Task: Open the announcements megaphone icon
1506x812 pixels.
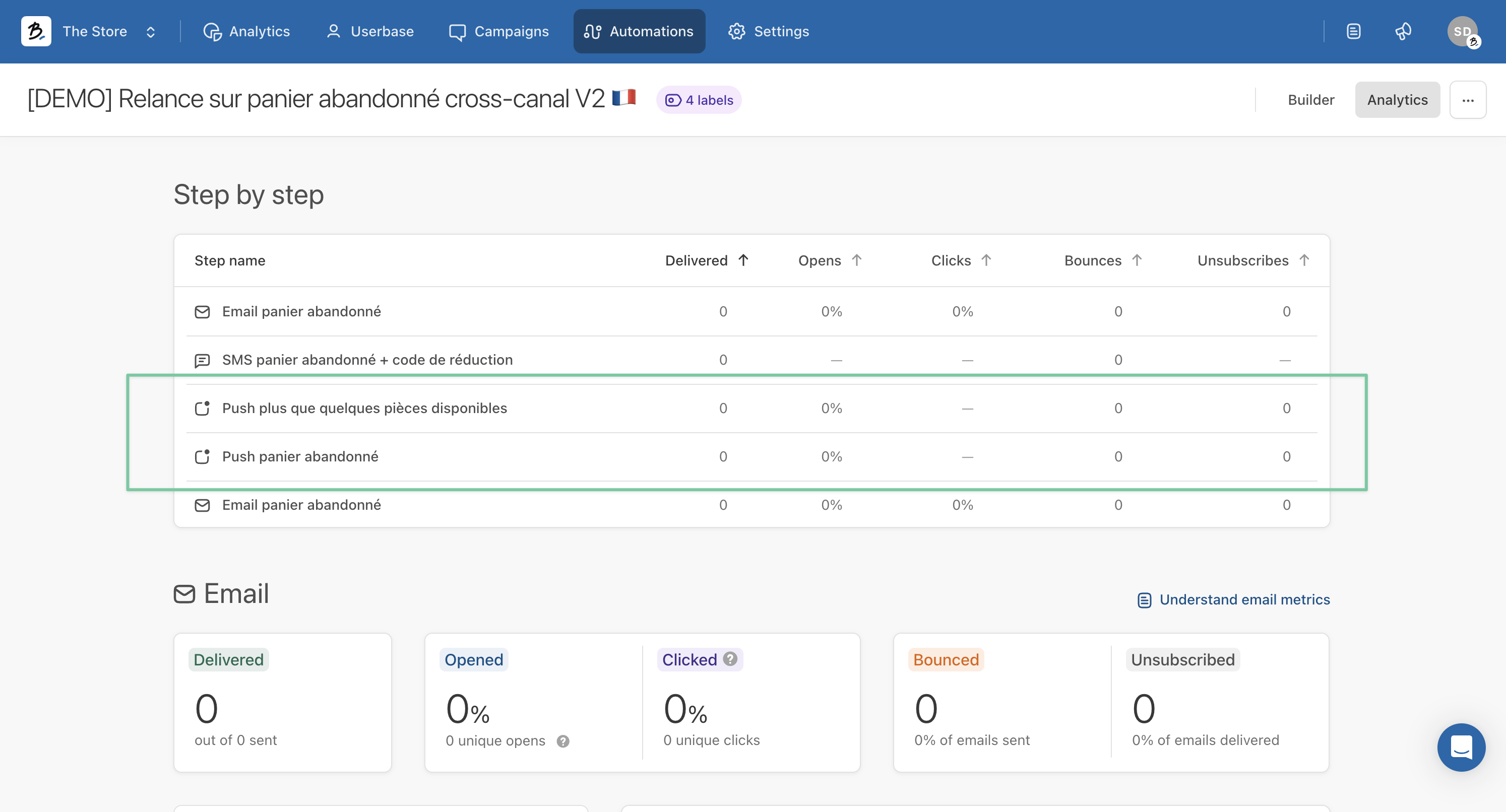Action: pos(1403,32)
